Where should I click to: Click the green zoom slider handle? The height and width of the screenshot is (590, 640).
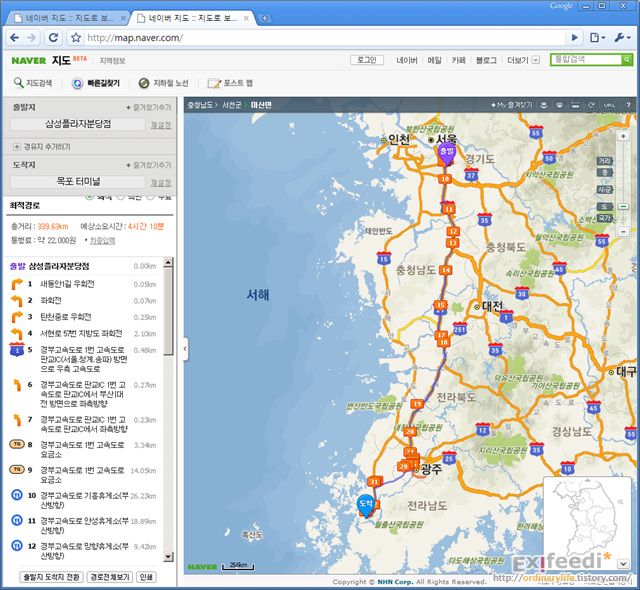coord(623,206)
